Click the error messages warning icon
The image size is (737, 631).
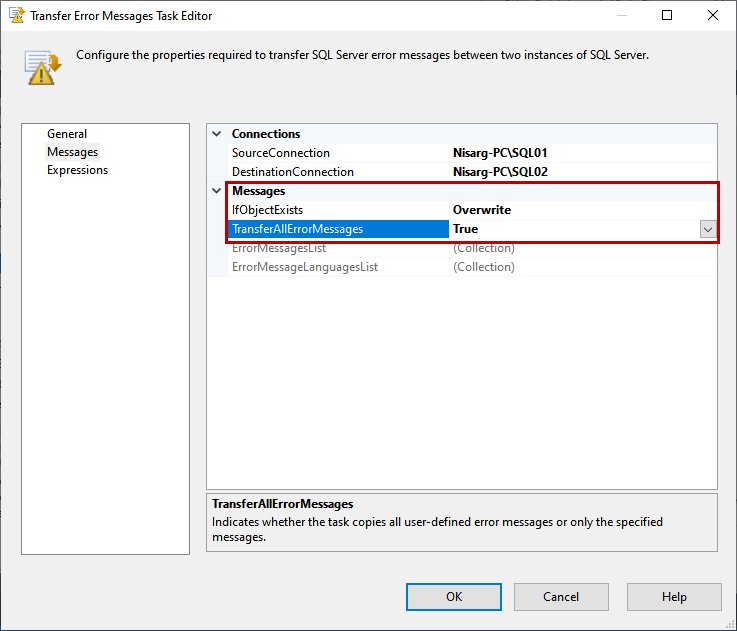click(43, 67)
